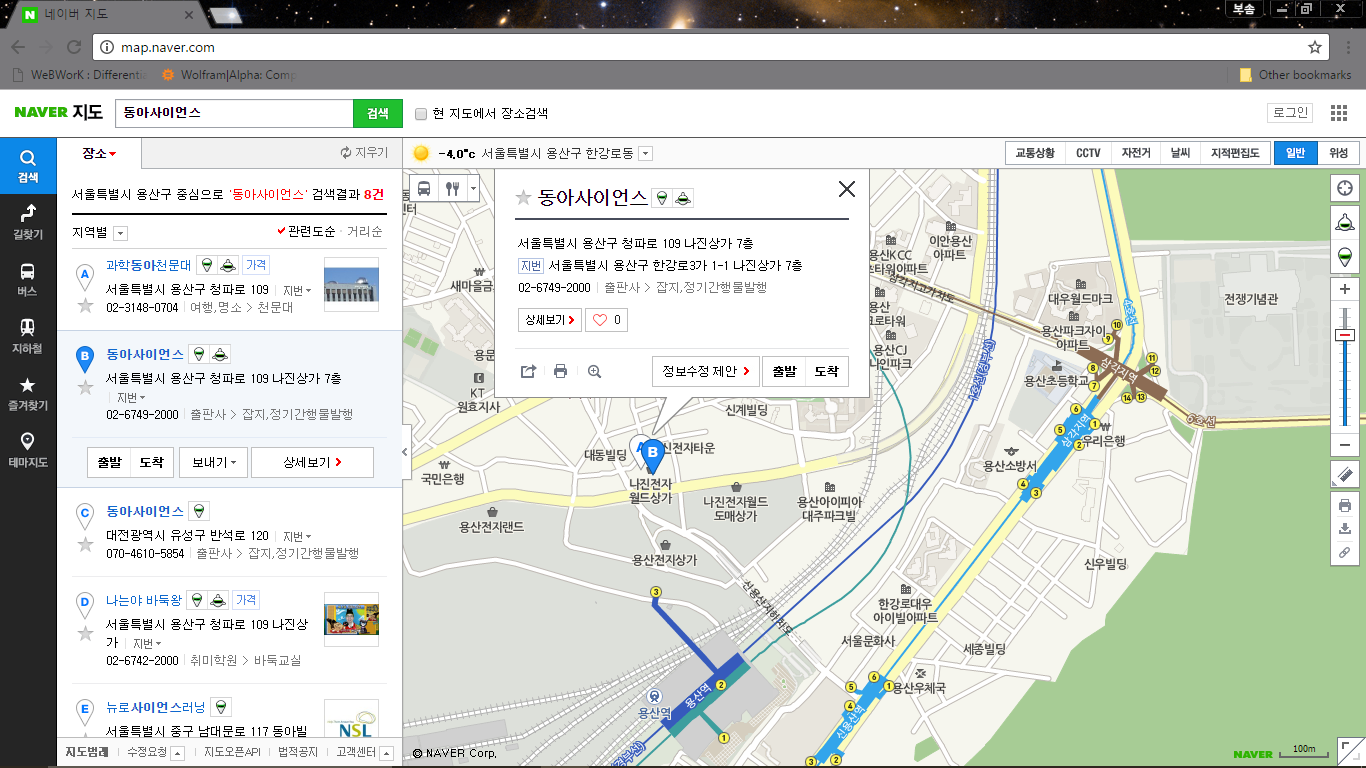The width and height of the screenshot is (1366, 768).
Task: Toggle favorite star next to 동아사이언스 title
Action: (x=524, y=198)
